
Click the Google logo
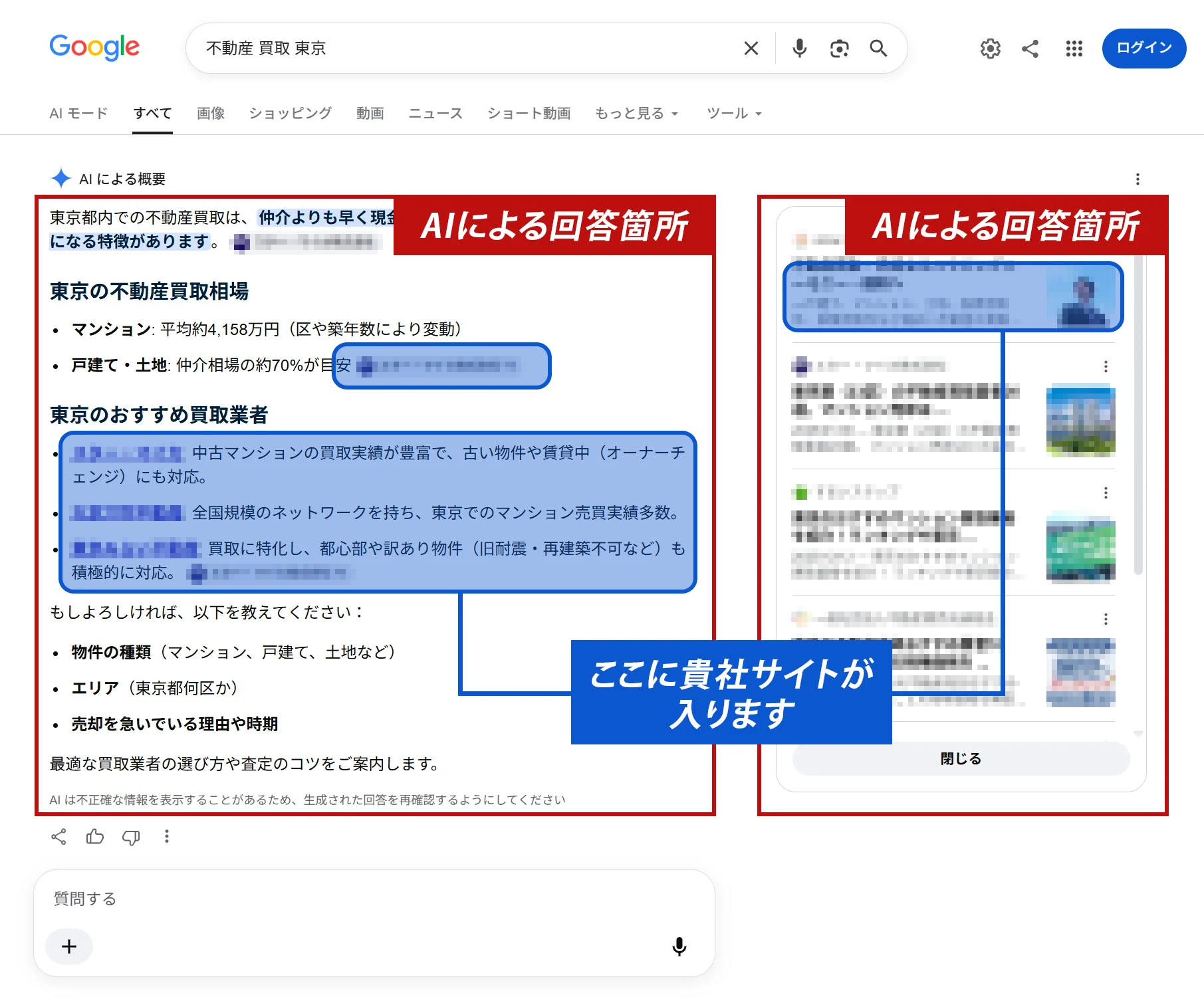coord(94,47)
